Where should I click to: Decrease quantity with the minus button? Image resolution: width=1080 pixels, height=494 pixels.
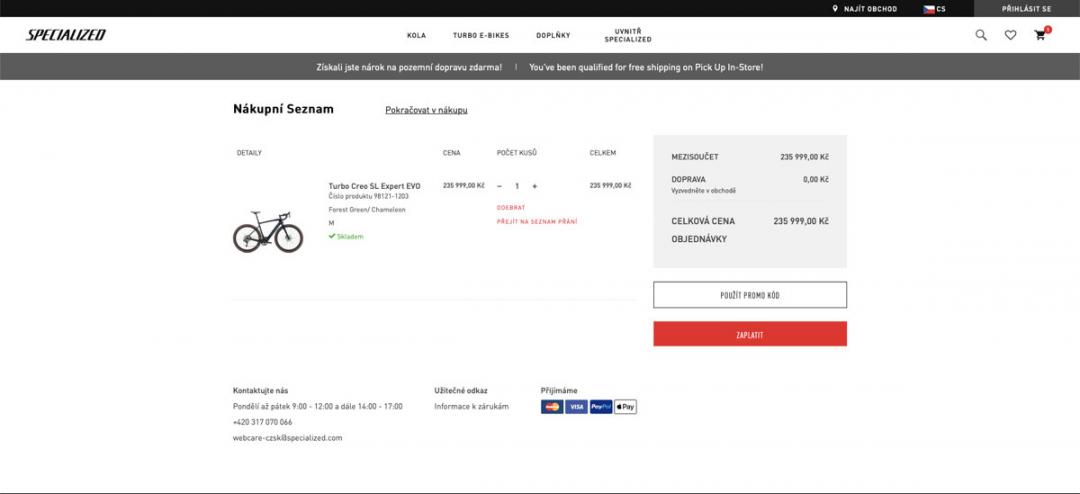499,186
